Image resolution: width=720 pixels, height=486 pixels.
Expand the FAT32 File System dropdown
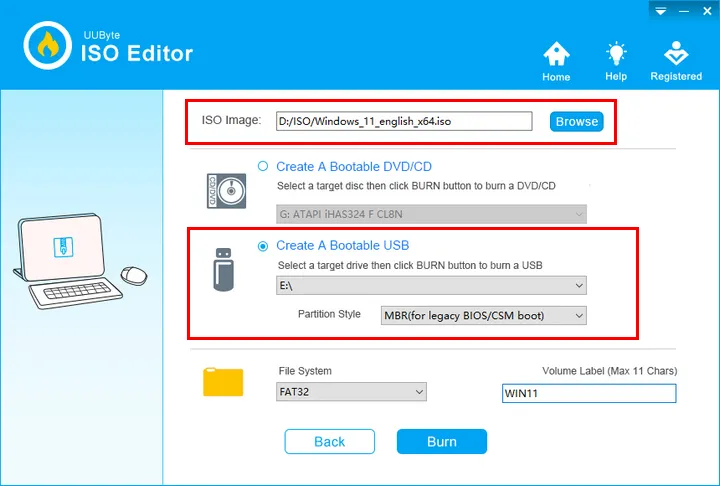[x=352, y=392]
